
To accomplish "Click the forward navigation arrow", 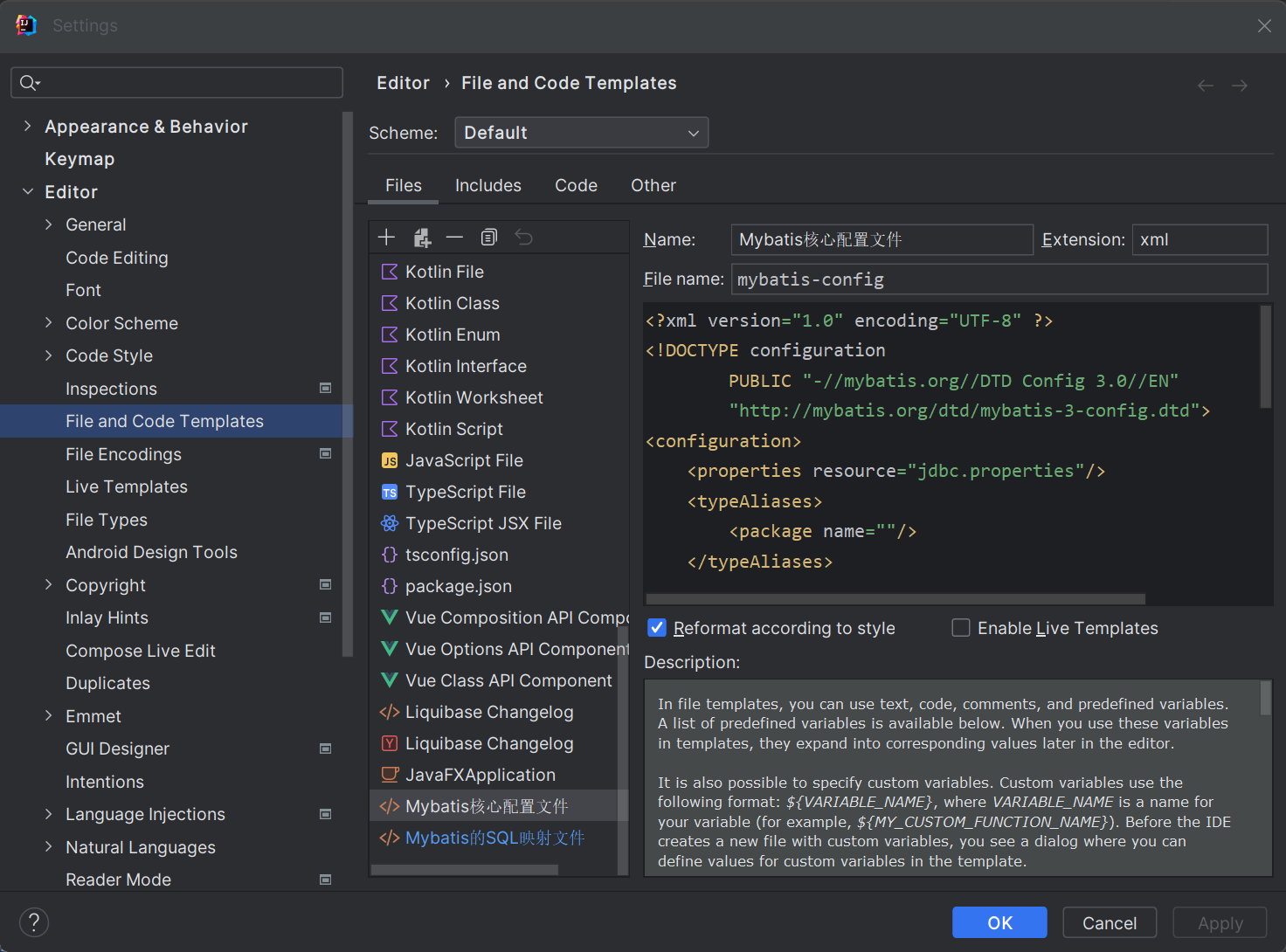I will (x=1240, y=85).
